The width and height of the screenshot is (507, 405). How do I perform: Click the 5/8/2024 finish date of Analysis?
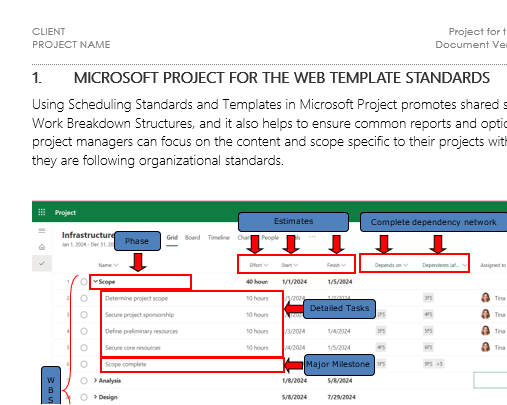click(x=340, y=381)
